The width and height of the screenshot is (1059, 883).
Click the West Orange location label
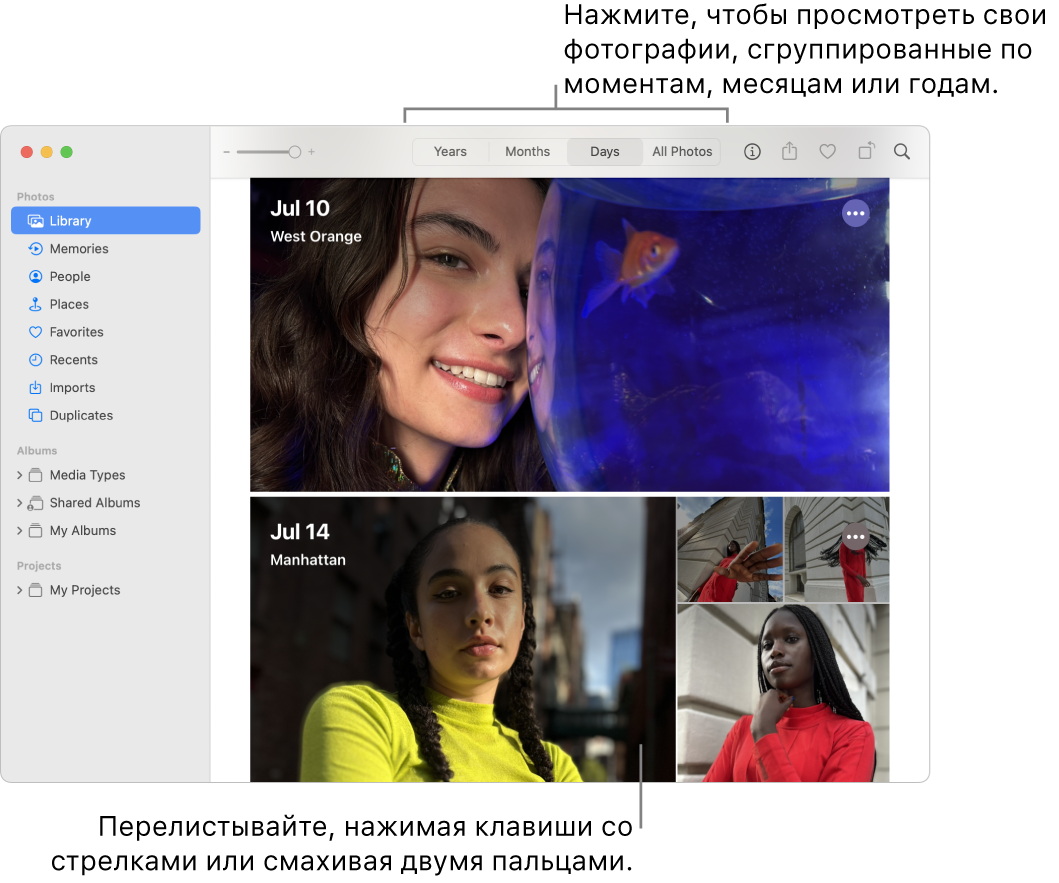click(316, 236)
